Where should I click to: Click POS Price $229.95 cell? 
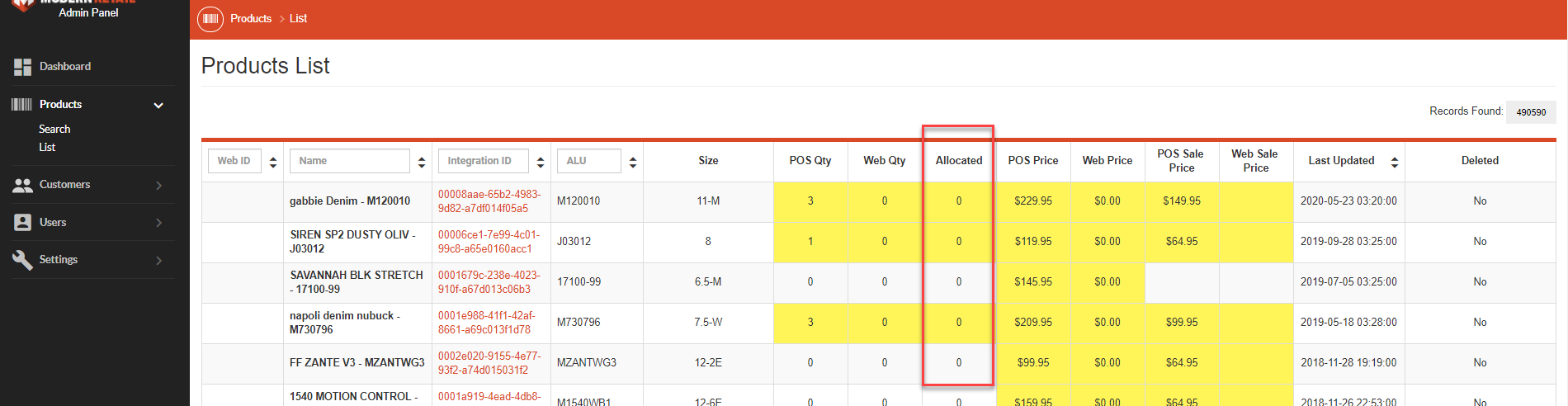[1033, 201]
